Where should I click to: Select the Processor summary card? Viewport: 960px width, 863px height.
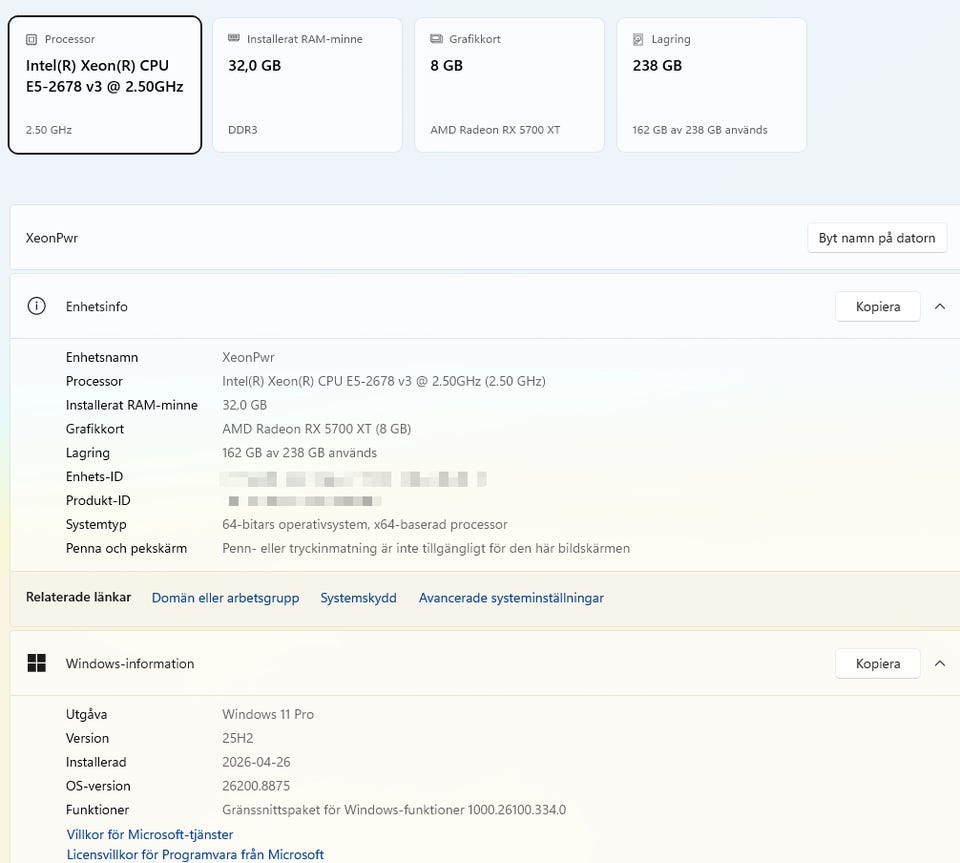click(105, 85)
